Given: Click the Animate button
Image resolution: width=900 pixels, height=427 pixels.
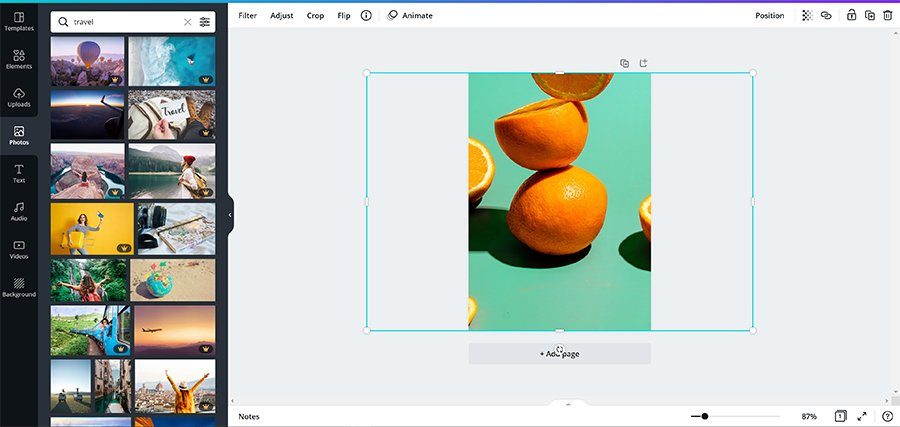Looking at the screenshot, I should tap(410, 15).
